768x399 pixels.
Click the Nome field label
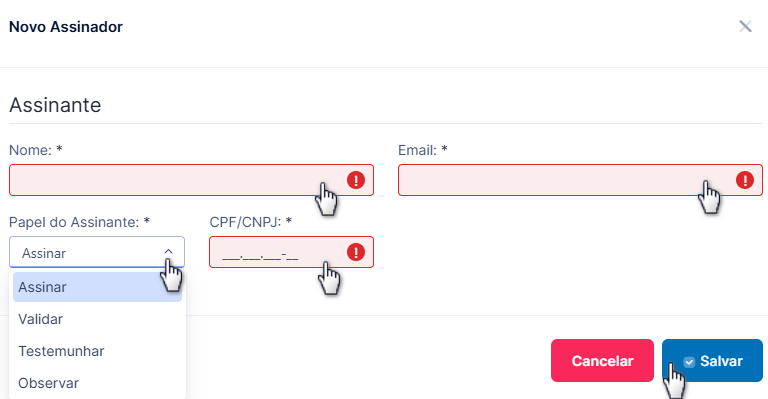36,150
